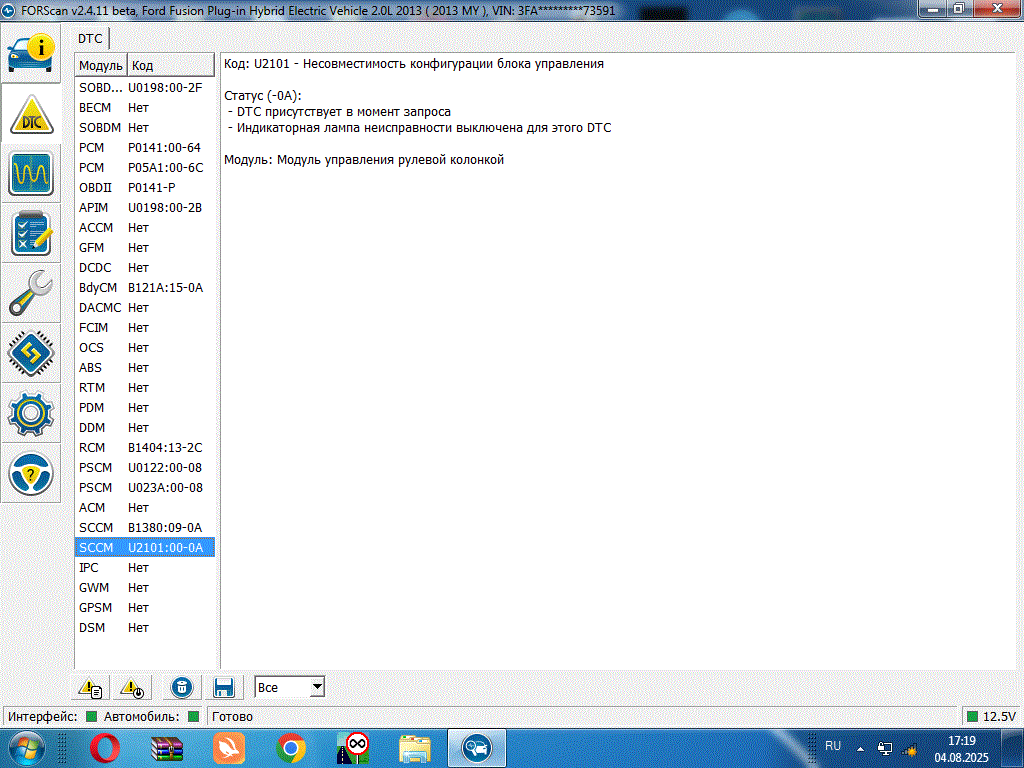Screen dimensions: 1024x768
Task: Click the 'Статус (-0A):' line
Action: [x=263, y=96]
